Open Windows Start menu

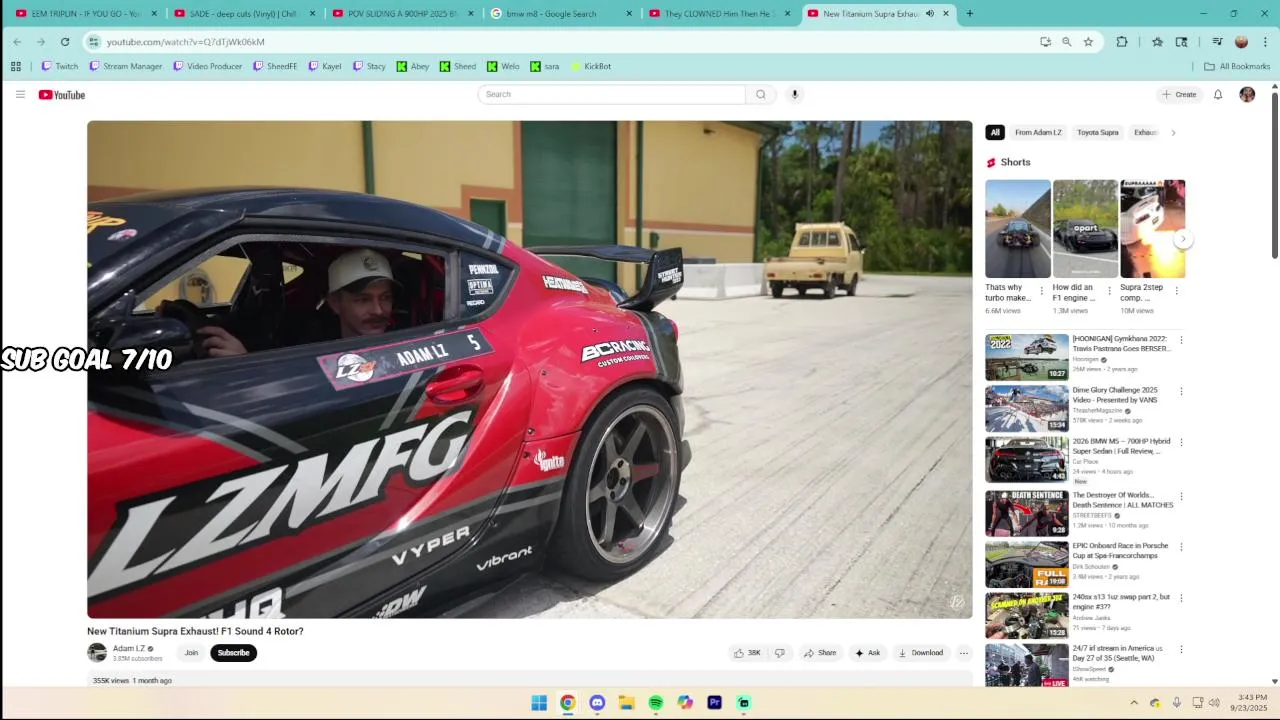pos(539,703)
